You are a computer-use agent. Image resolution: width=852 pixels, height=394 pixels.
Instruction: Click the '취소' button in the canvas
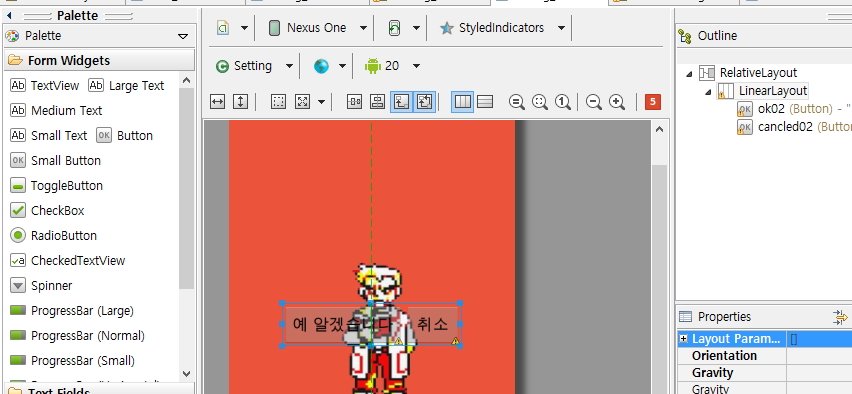click(433, 324)
